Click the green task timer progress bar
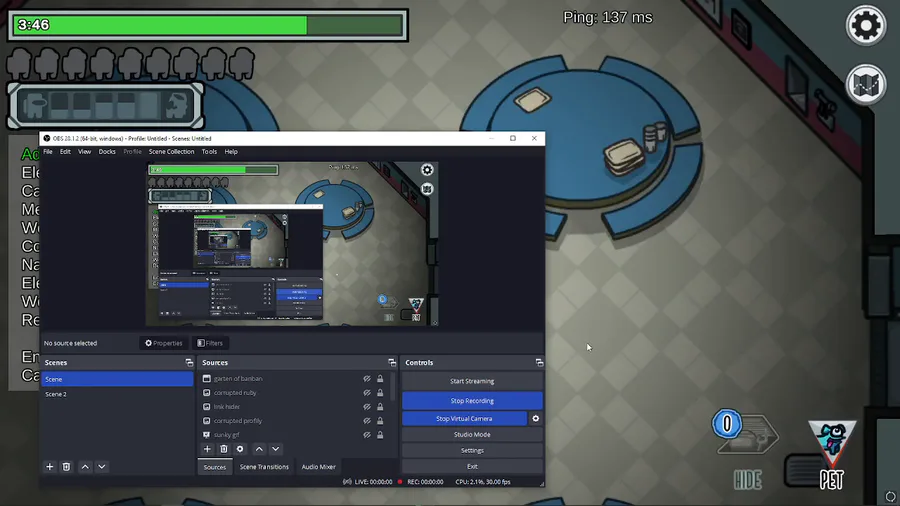The height and width of the screenshot is (506, 900). point(208,25)
